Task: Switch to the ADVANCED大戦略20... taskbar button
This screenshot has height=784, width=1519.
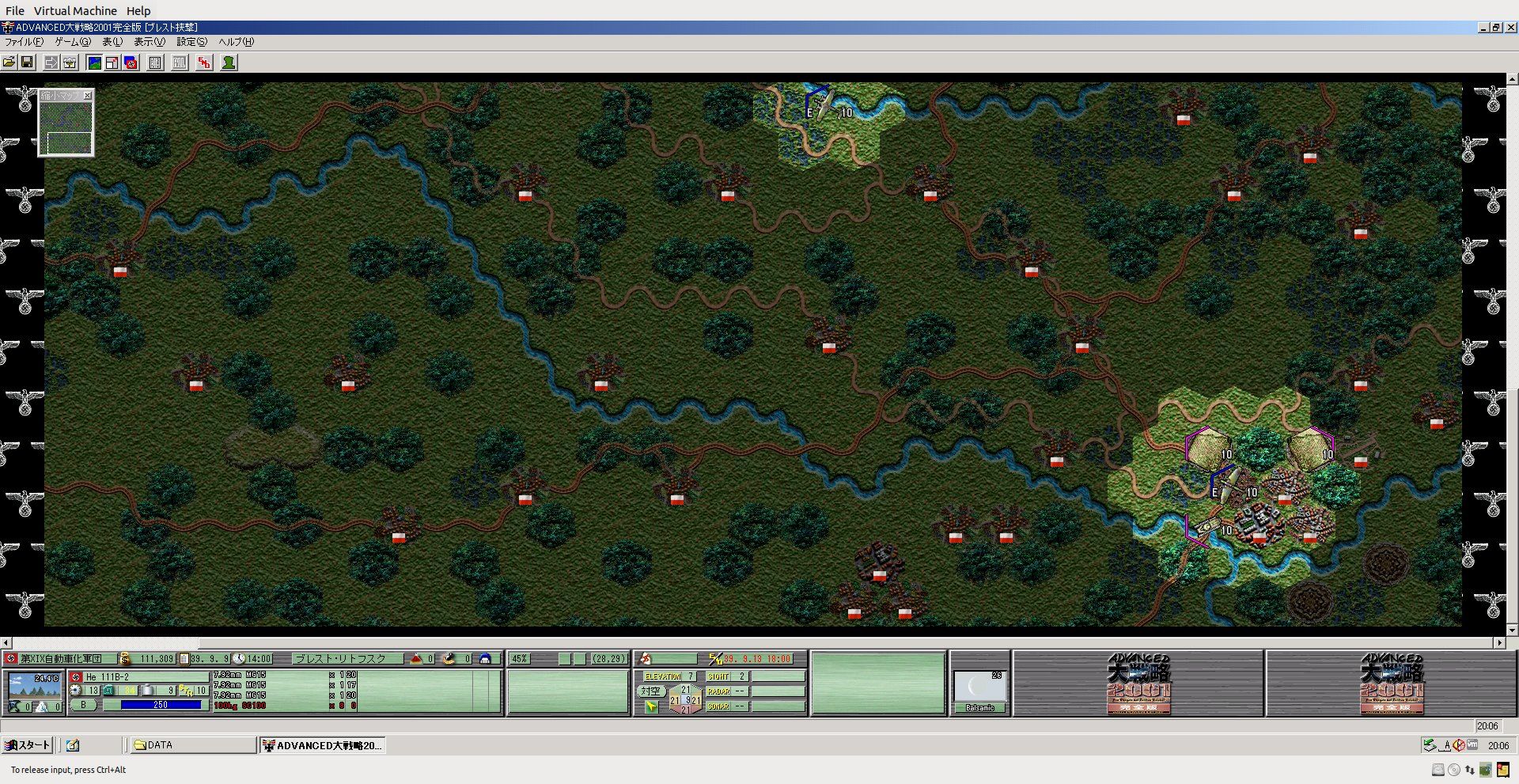Action: 323,745
